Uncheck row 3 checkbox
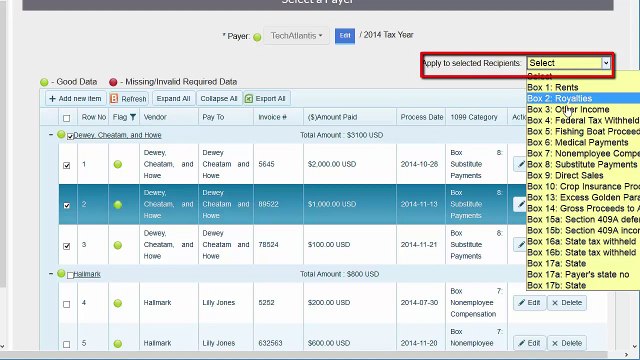This screenshot has width=640, height=360. point(67,246)
